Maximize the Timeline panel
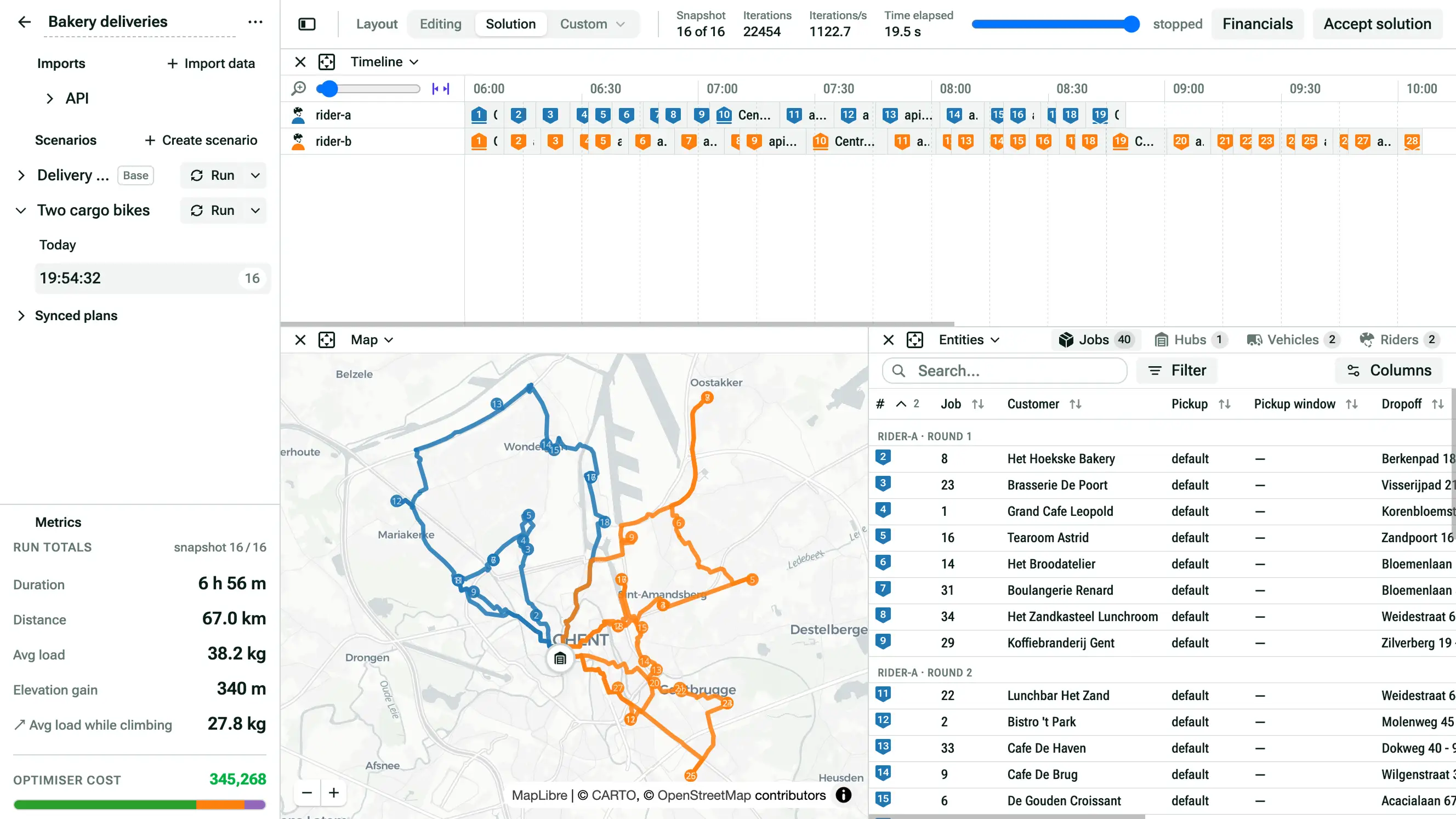The image size is (1456, 819). pos(327,61)
